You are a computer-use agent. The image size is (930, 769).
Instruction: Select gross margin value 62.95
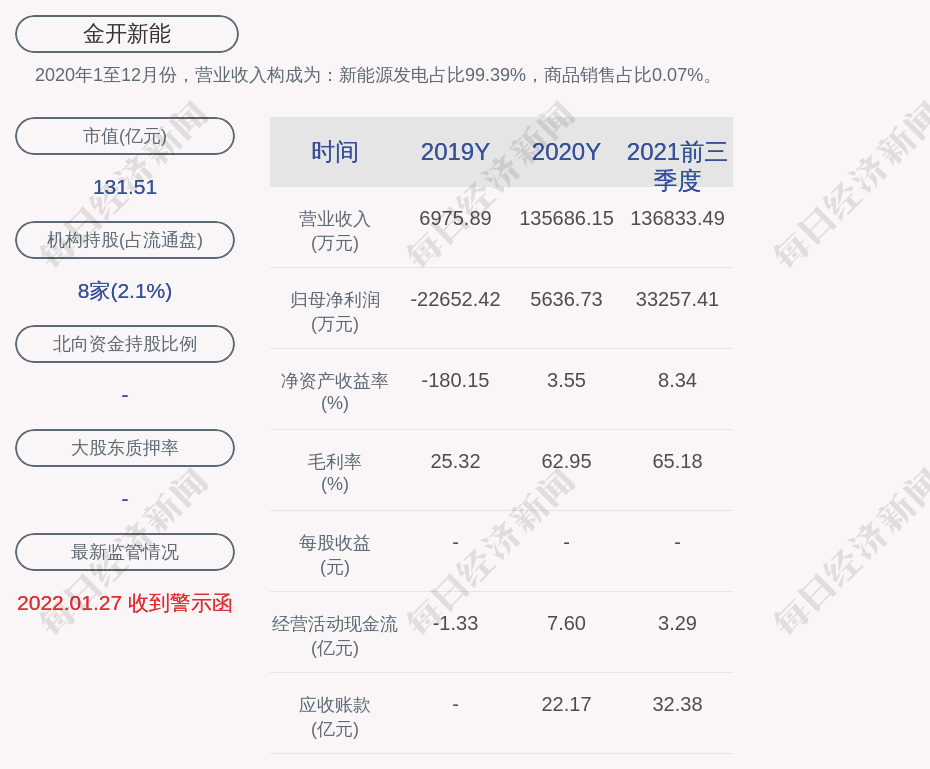566,461
